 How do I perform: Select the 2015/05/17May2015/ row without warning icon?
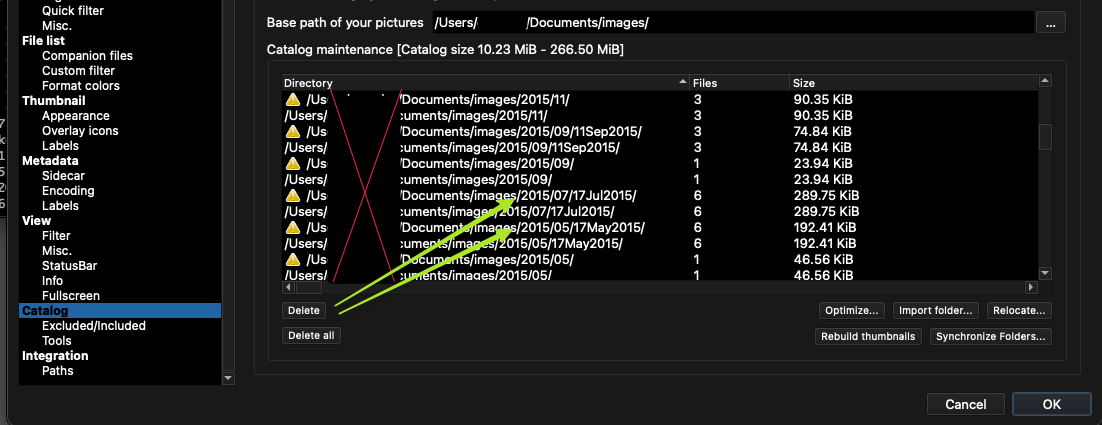(660, 244)
